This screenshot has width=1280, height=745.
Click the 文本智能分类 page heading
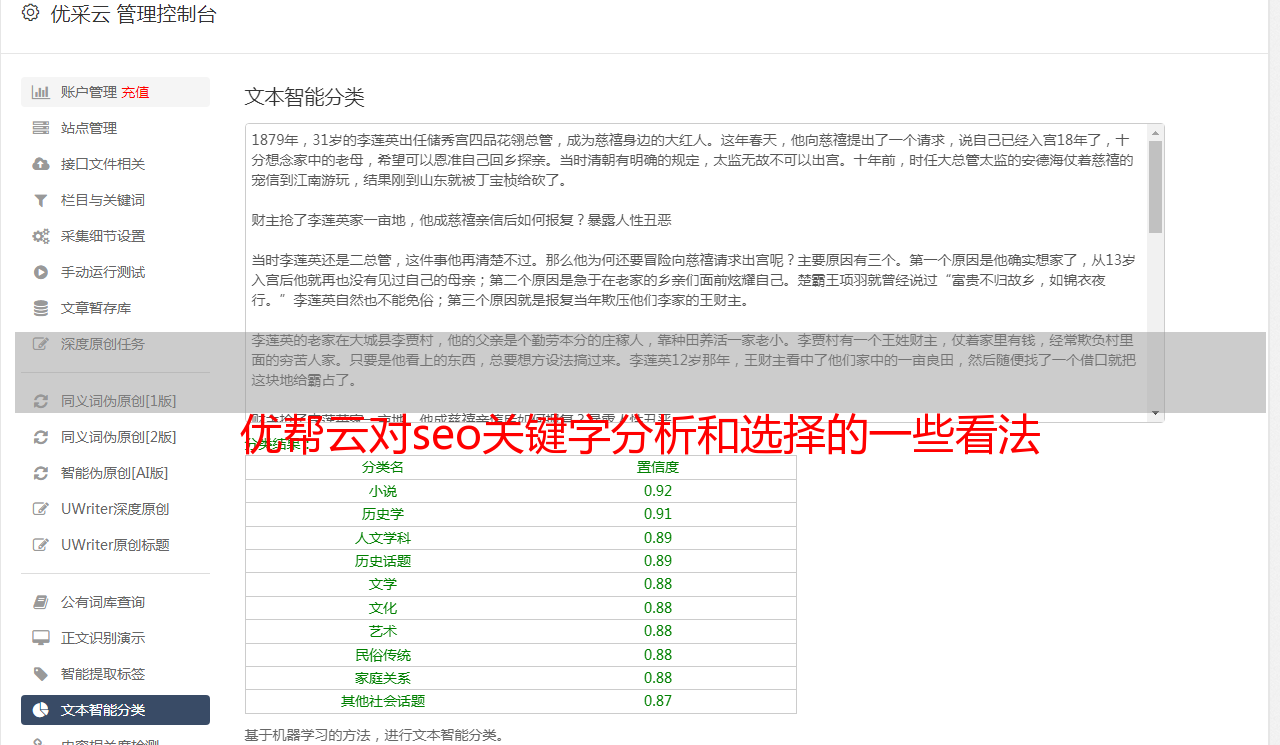(305, 97)
